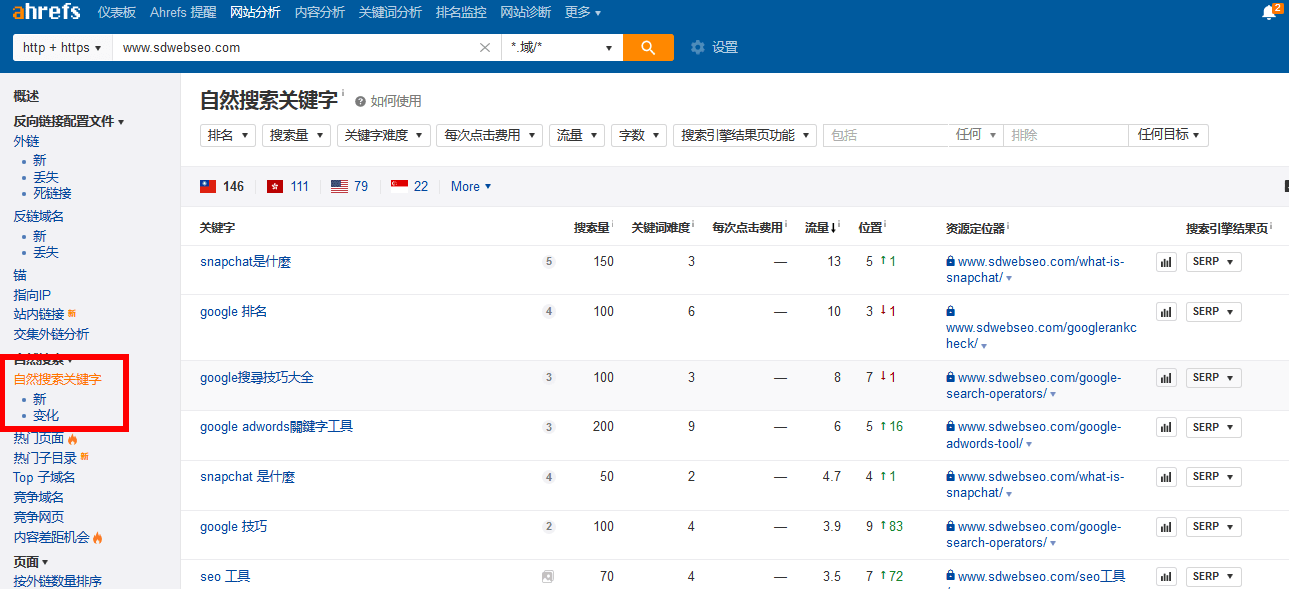Open SERP dropdown for snapchat是什麼 row
This screenshot has height=589, width=1289.
(1213, 262)
